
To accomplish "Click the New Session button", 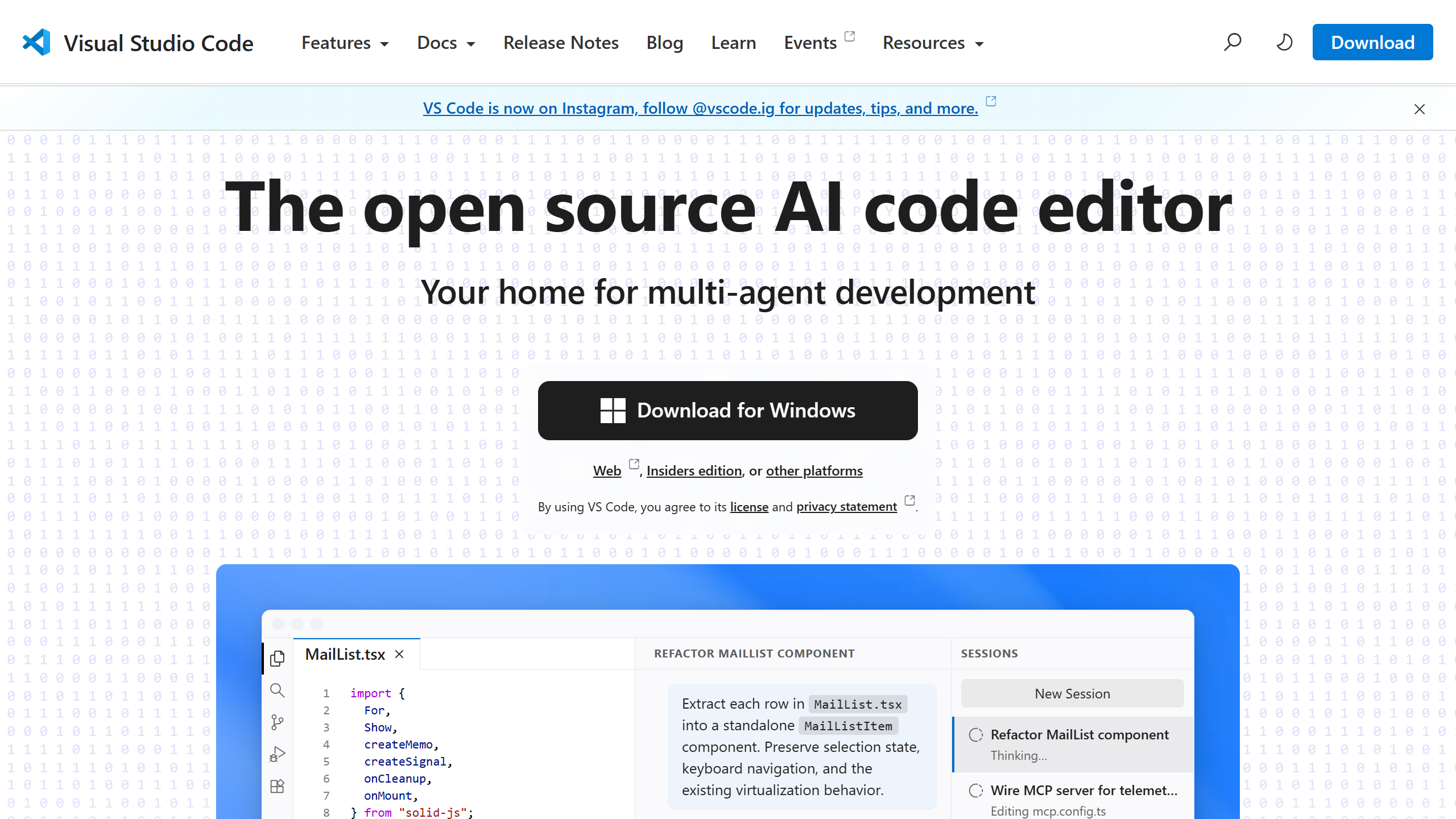I will (x=1072, y=693).
